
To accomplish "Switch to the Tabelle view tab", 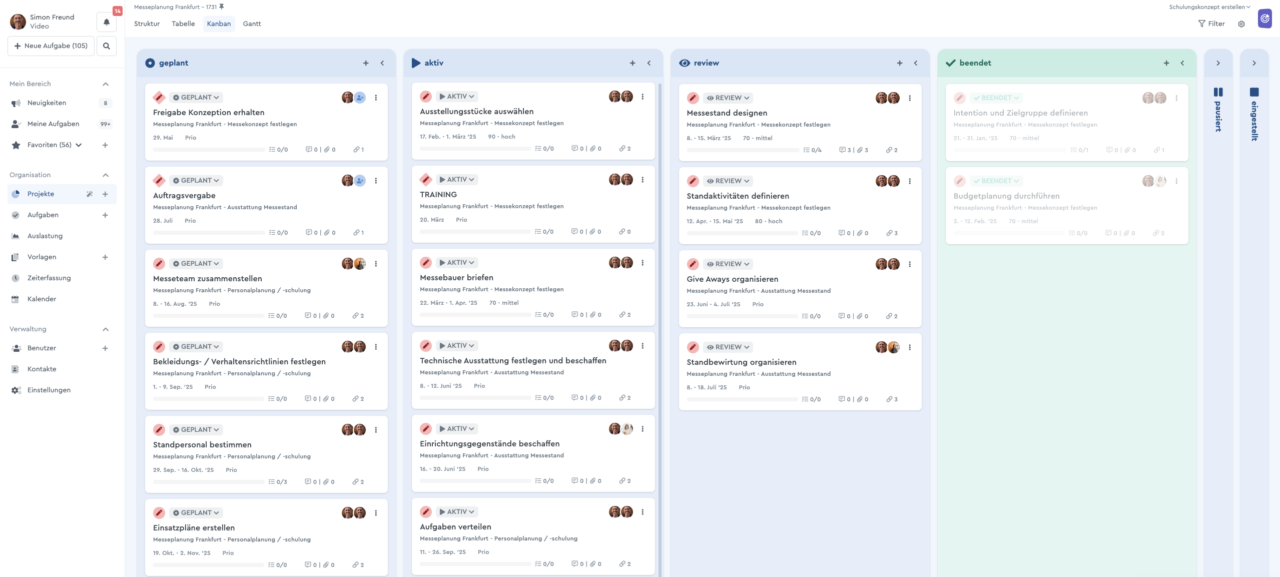I will [x=183, y=23].
